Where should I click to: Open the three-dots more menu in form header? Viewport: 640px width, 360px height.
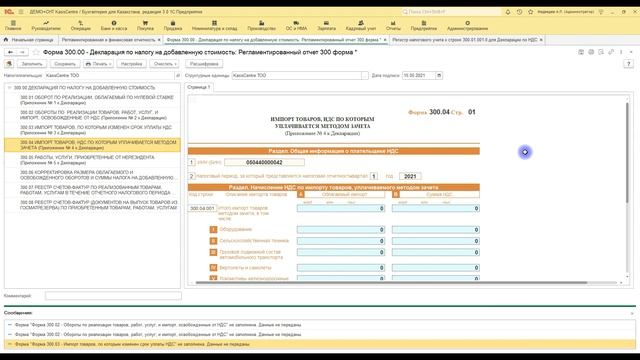(x=621, y=52)
